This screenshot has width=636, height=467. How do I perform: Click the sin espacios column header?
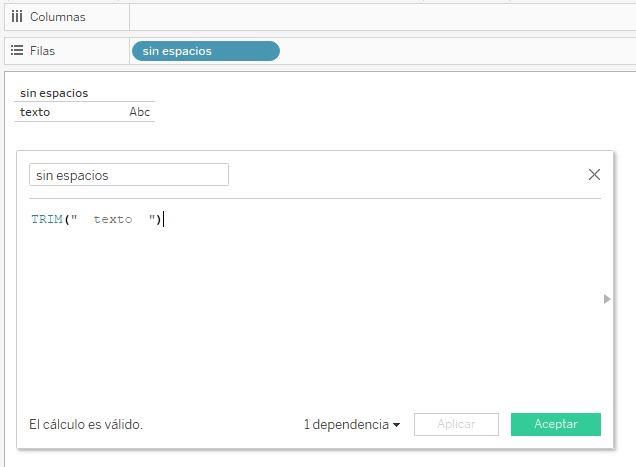(54, 93)
